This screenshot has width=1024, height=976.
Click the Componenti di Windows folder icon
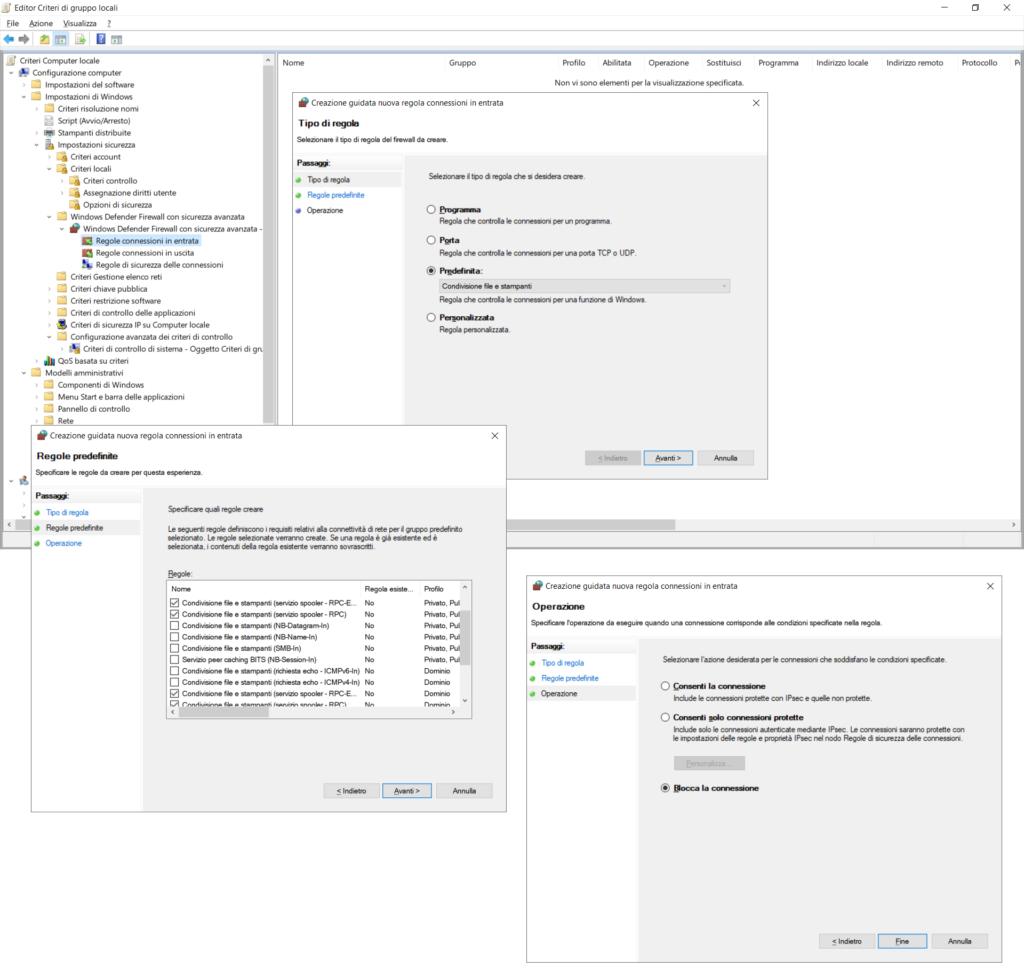tap(49, 385)
